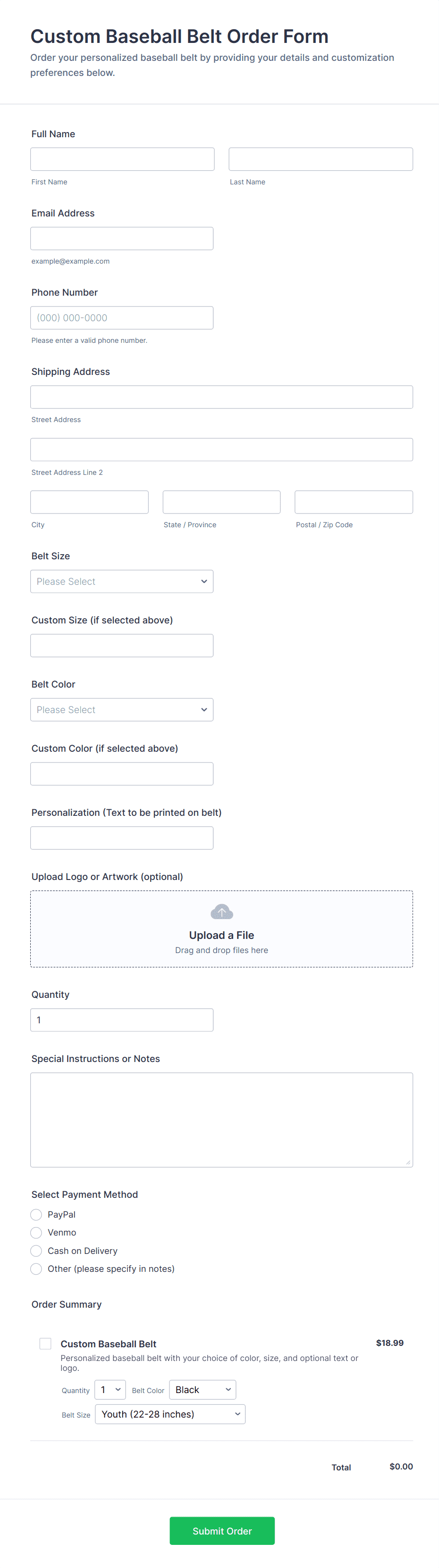439x1568 pixels.
Task: Click the Postal / Zip Code field
Action: (x=354, y=502)
